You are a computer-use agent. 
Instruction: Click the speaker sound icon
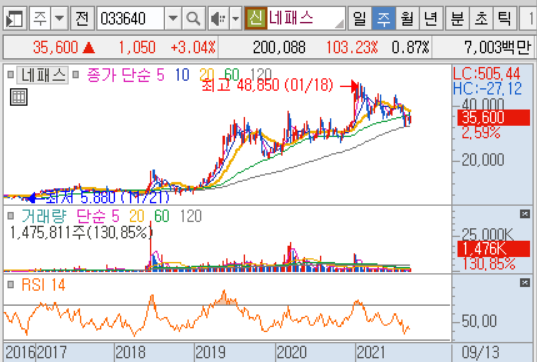point(219,18)
